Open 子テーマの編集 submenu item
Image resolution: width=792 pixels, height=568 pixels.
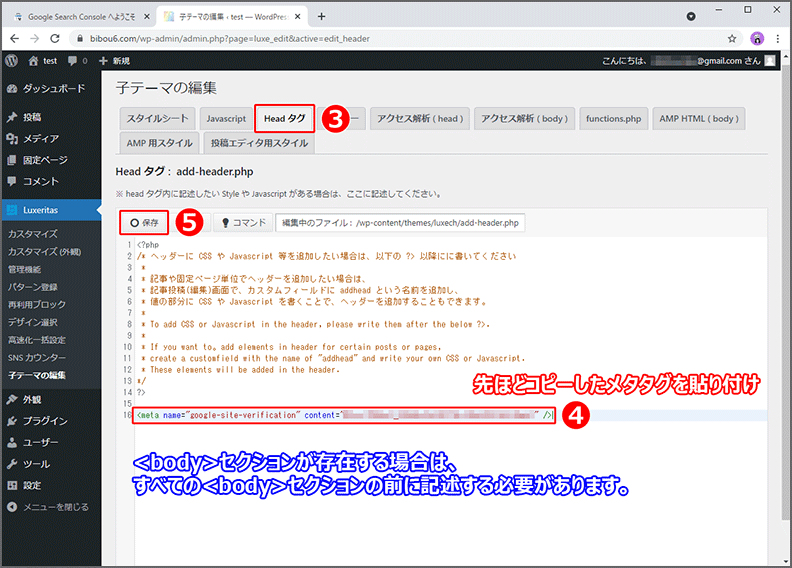[36, 375]
